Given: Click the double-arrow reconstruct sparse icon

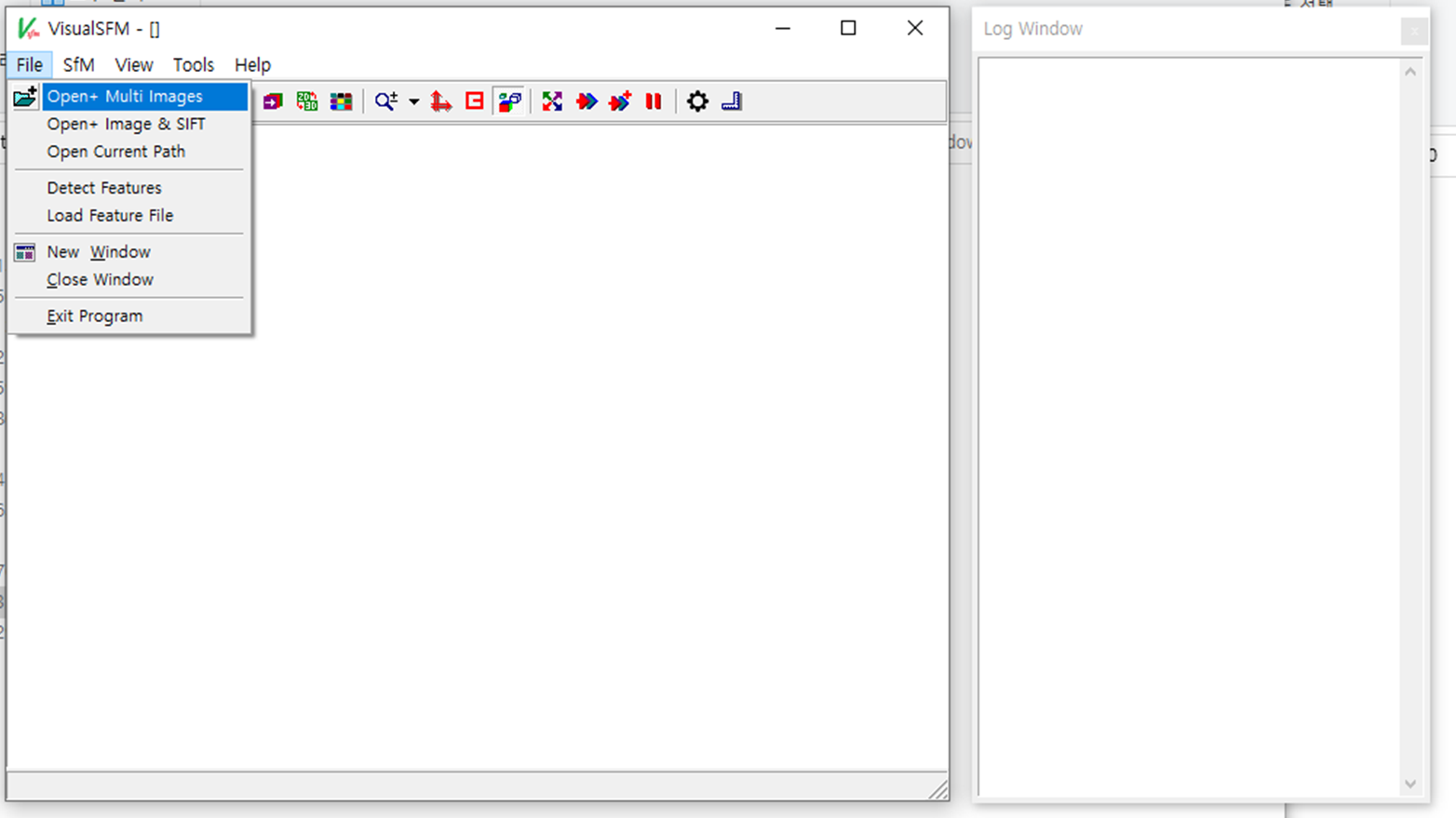Looking at the screenshot, I should coord(586,101).
